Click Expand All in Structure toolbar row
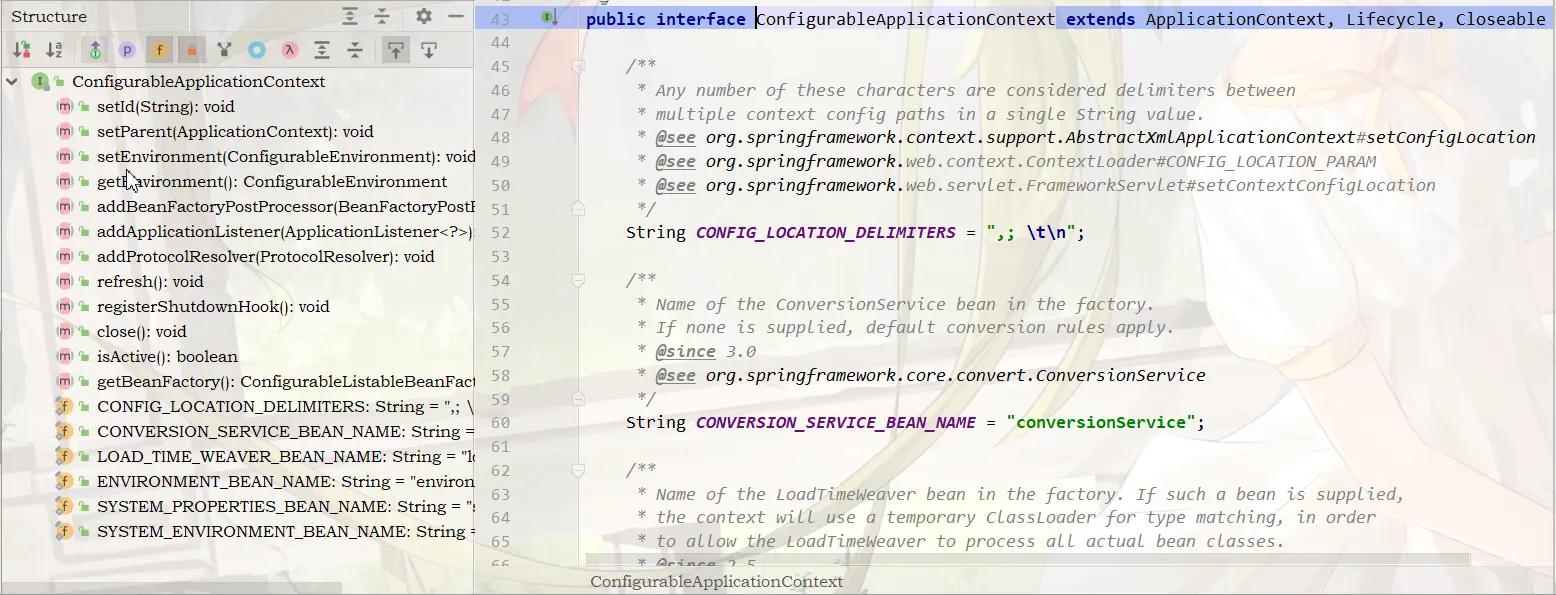Screen dimensions: 1556x595 [322, 50]
